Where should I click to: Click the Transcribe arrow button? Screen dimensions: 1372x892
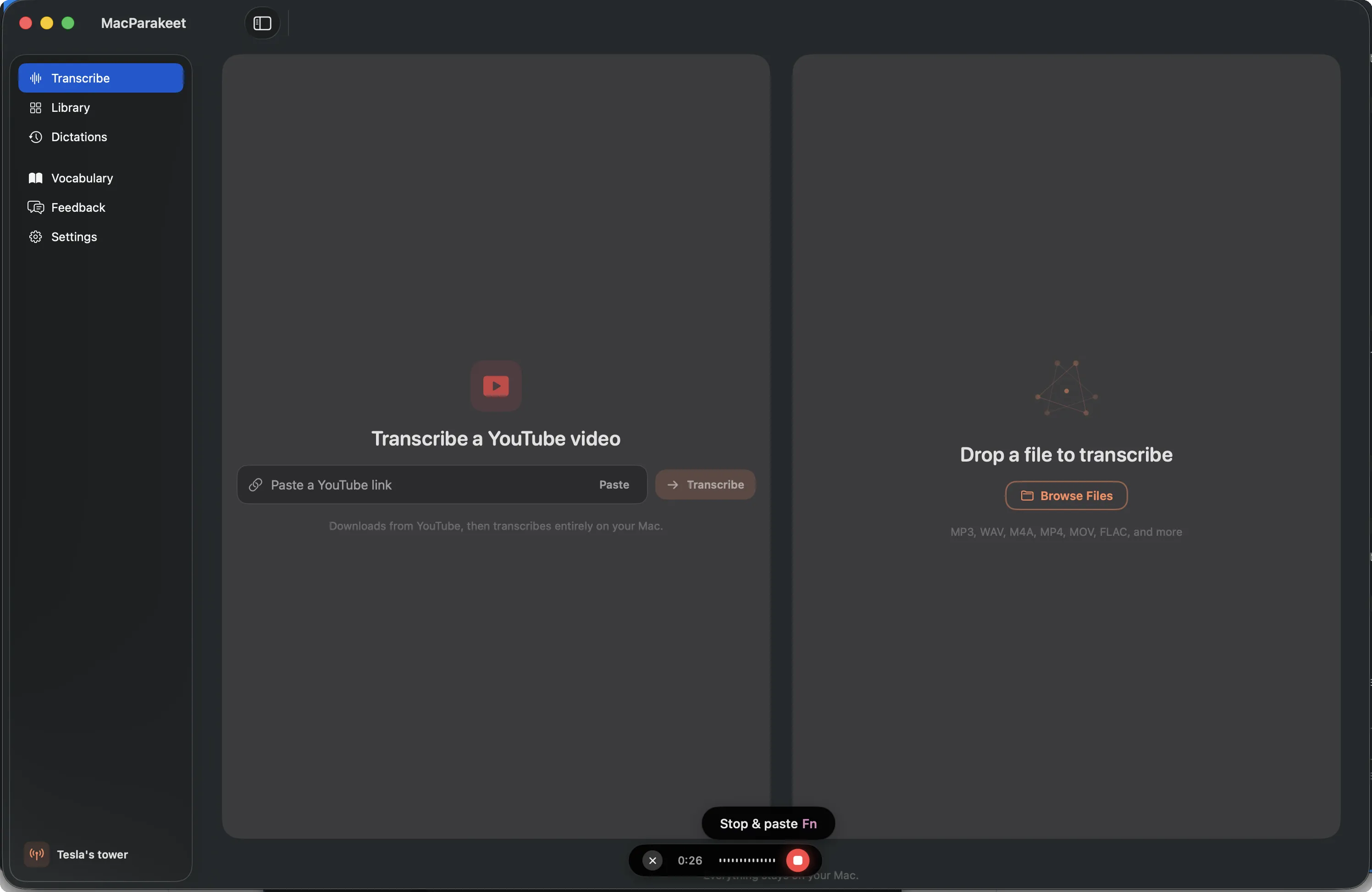[705, 485]
